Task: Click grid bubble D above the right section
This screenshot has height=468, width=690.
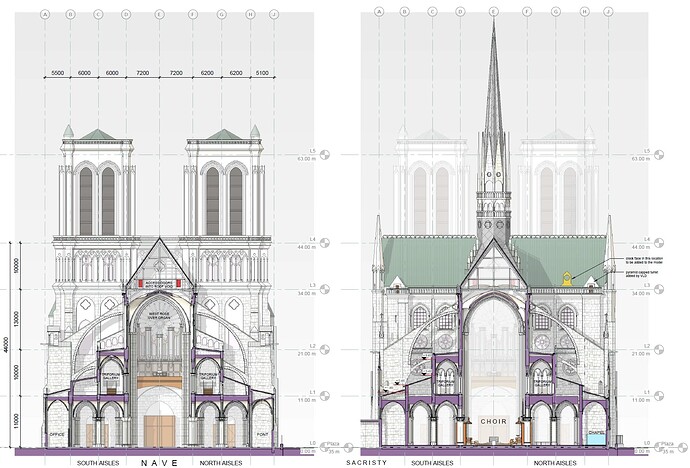Action: point(460,12)
